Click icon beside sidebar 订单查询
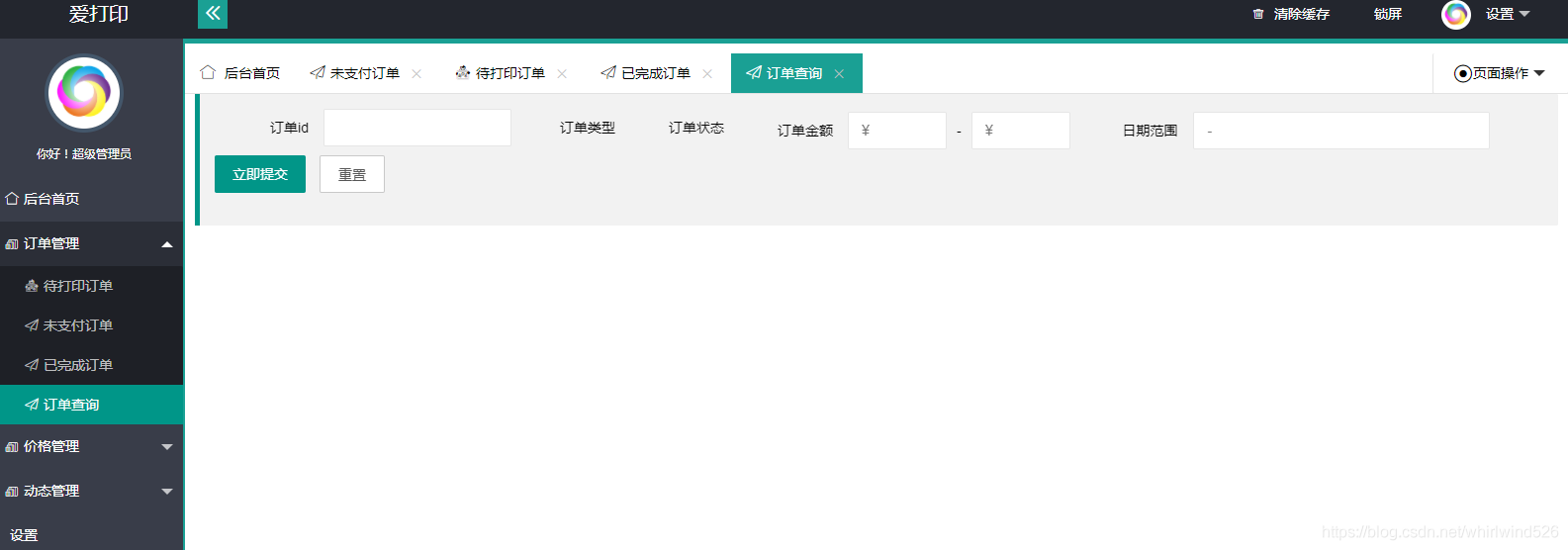Screen dimensions: 1568x550 [x=32, y=405]
